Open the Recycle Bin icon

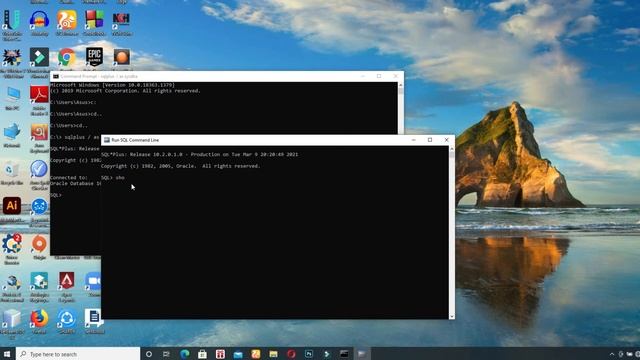12,170
